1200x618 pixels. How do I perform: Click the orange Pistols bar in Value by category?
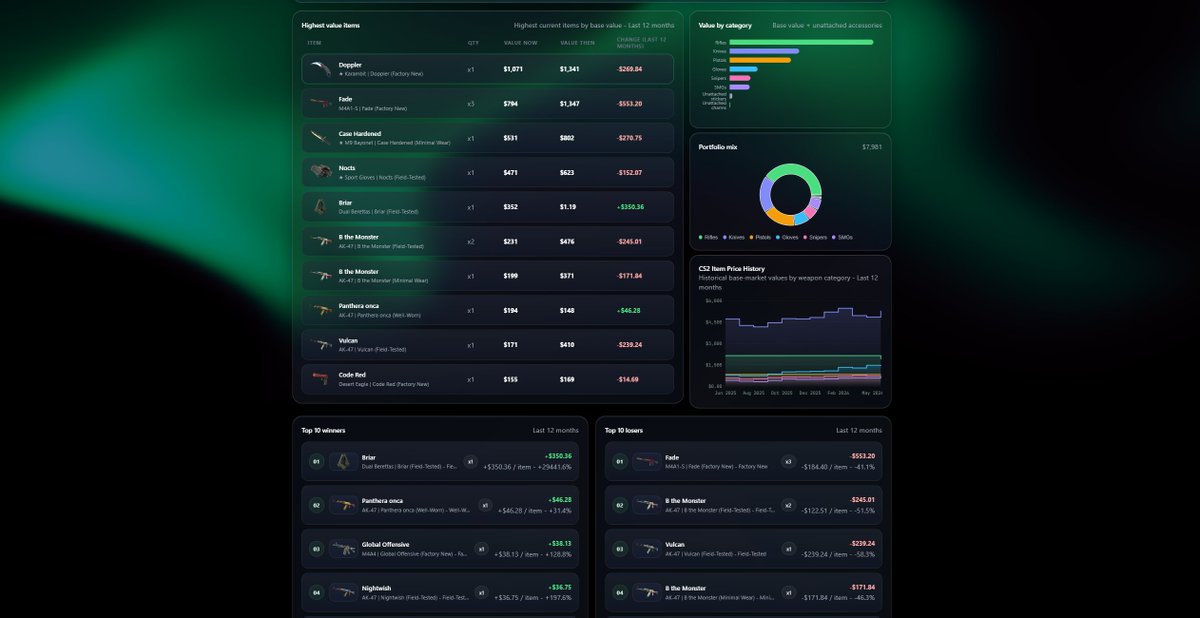pos(760,60)
